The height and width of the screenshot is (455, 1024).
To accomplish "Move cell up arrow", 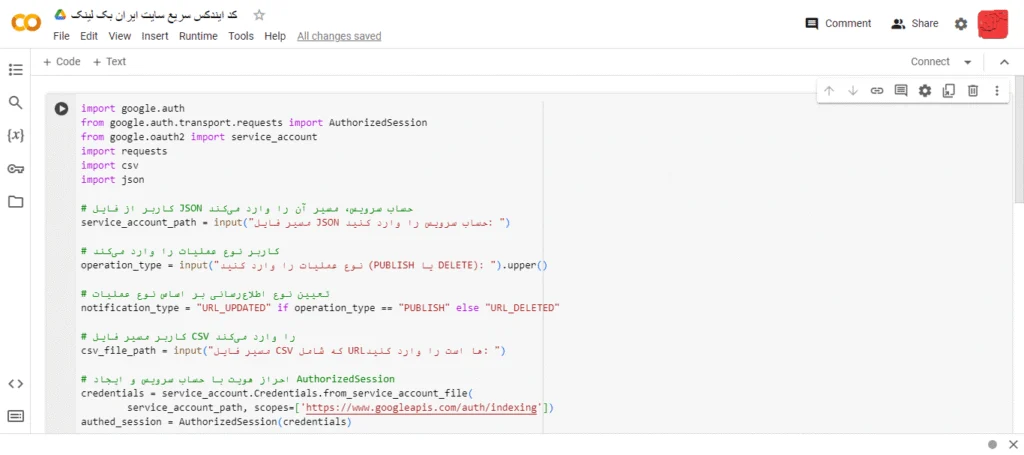I will coord(829,91).
